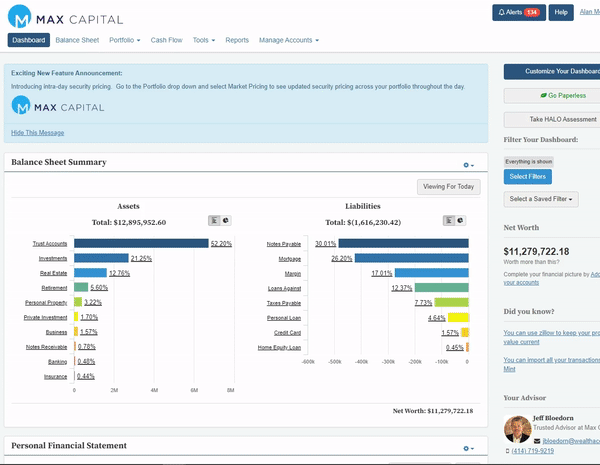Click the import transactions Mint link
Screen dimensions: 600x465
click(x=552, y=364)
